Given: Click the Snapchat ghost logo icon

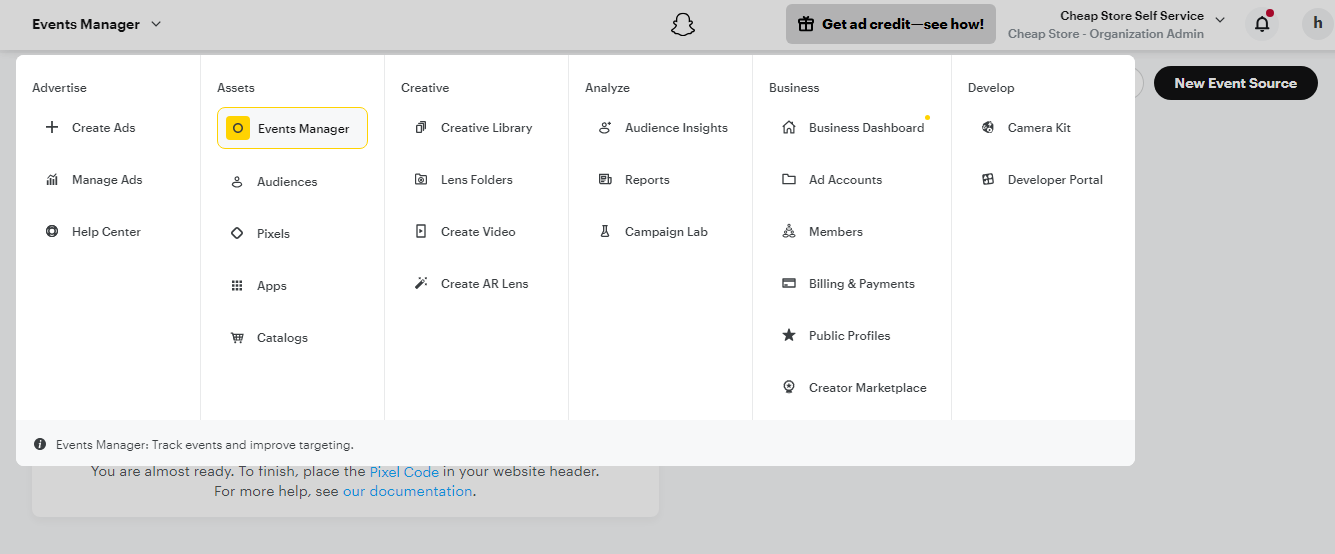Looking at the screenshot, I should (682, 24).
